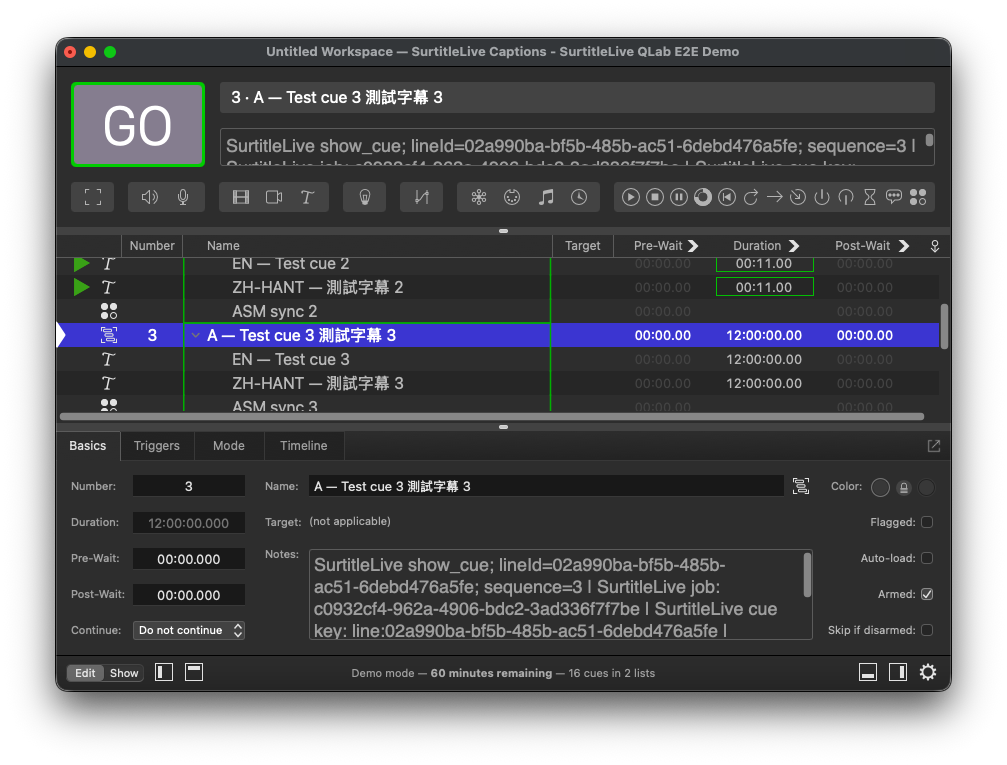Image resolution: width=1007 pixels, height=765 pixels.
Task: Click the group cue icon beside Name field
Action: [x=801, y=486]
